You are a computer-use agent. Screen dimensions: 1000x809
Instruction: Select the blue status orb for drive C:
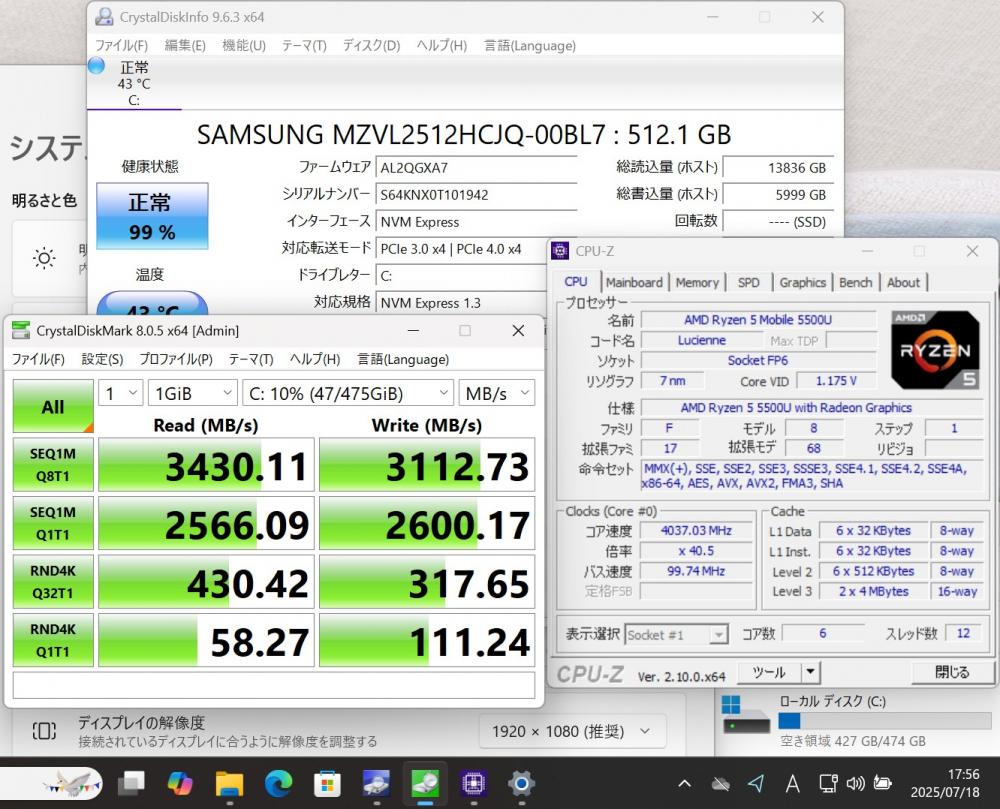tap(96, 66)
